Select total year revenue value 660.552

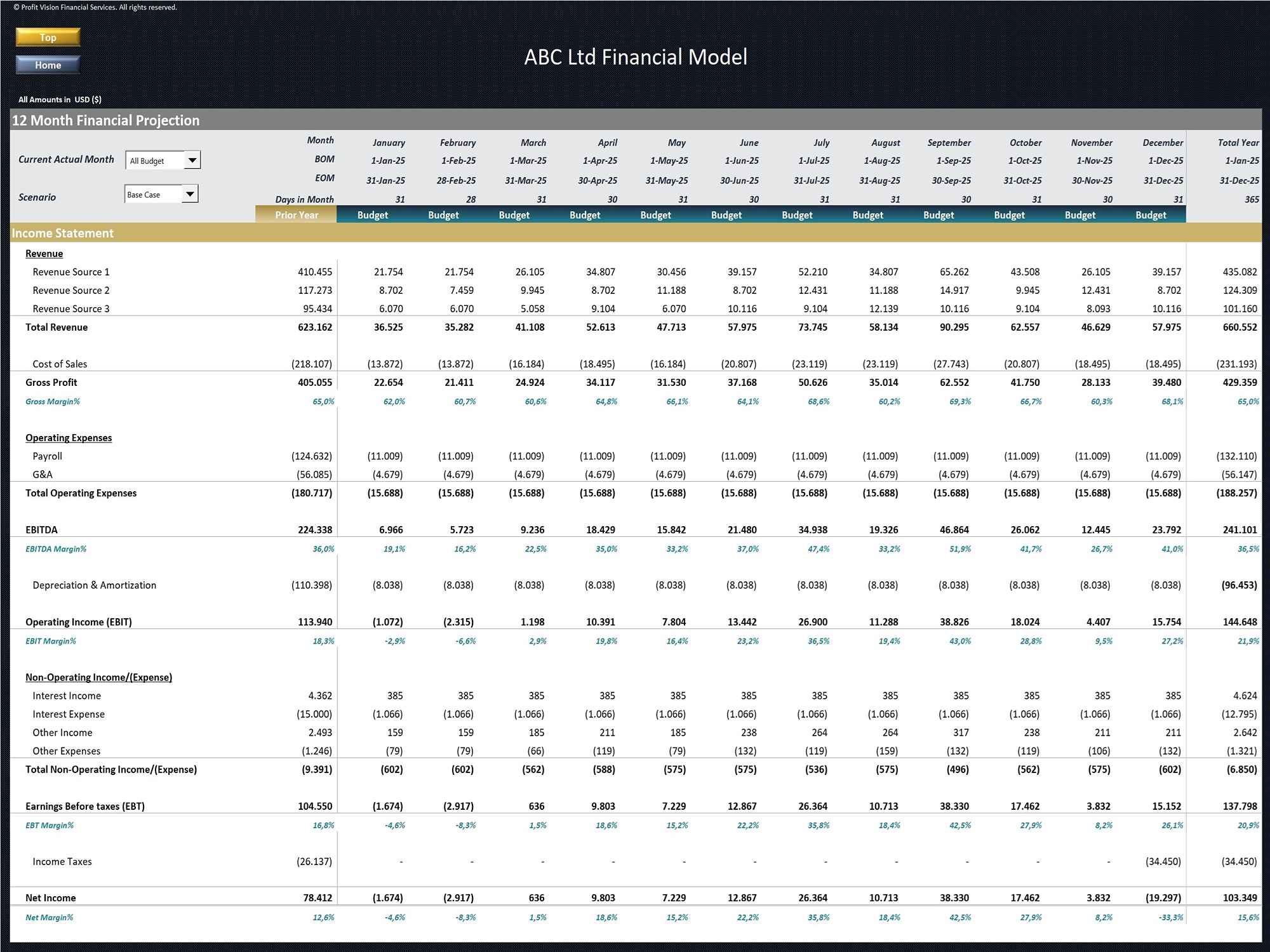[x=1240, y=327]
